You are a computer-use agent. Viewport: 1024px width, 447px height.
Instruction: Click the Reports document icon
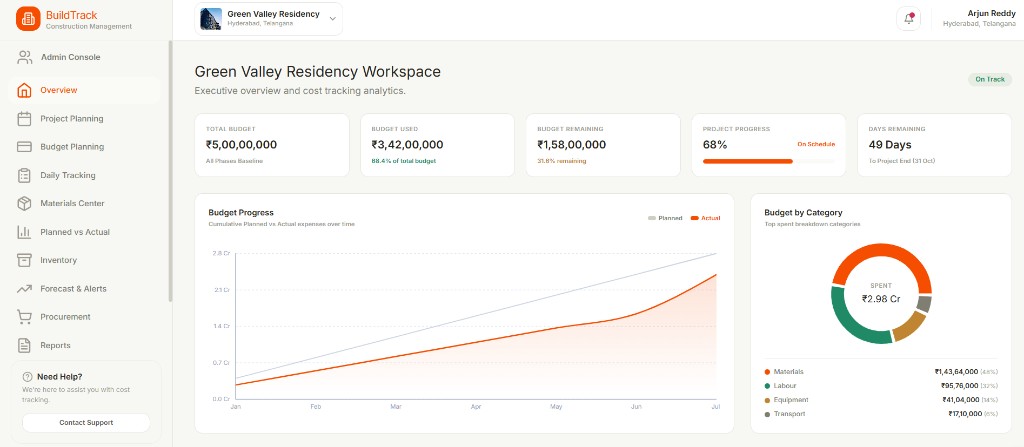pyautogui.click(x=24, y=345)
